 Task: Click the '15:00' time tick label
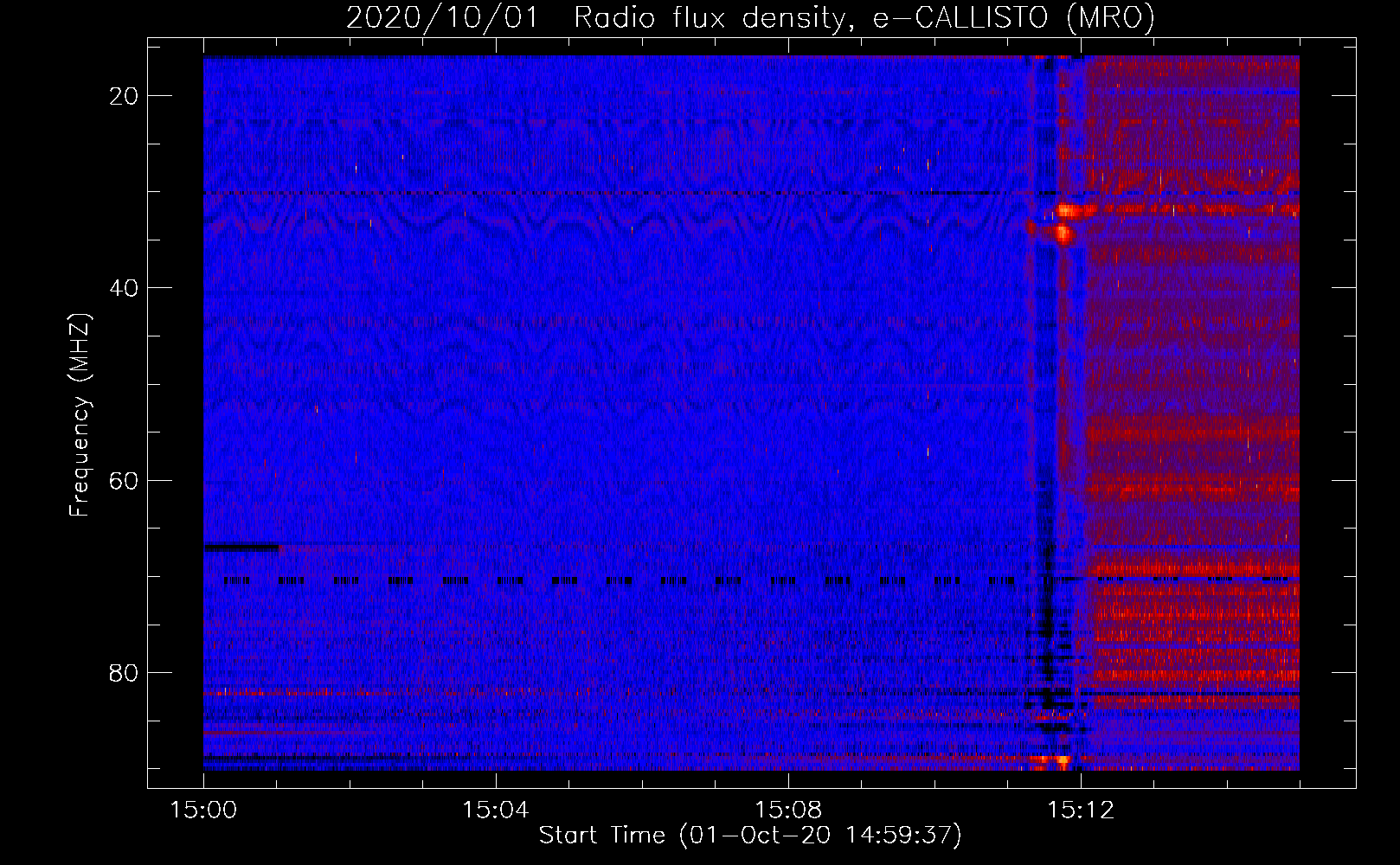(203, 811)
